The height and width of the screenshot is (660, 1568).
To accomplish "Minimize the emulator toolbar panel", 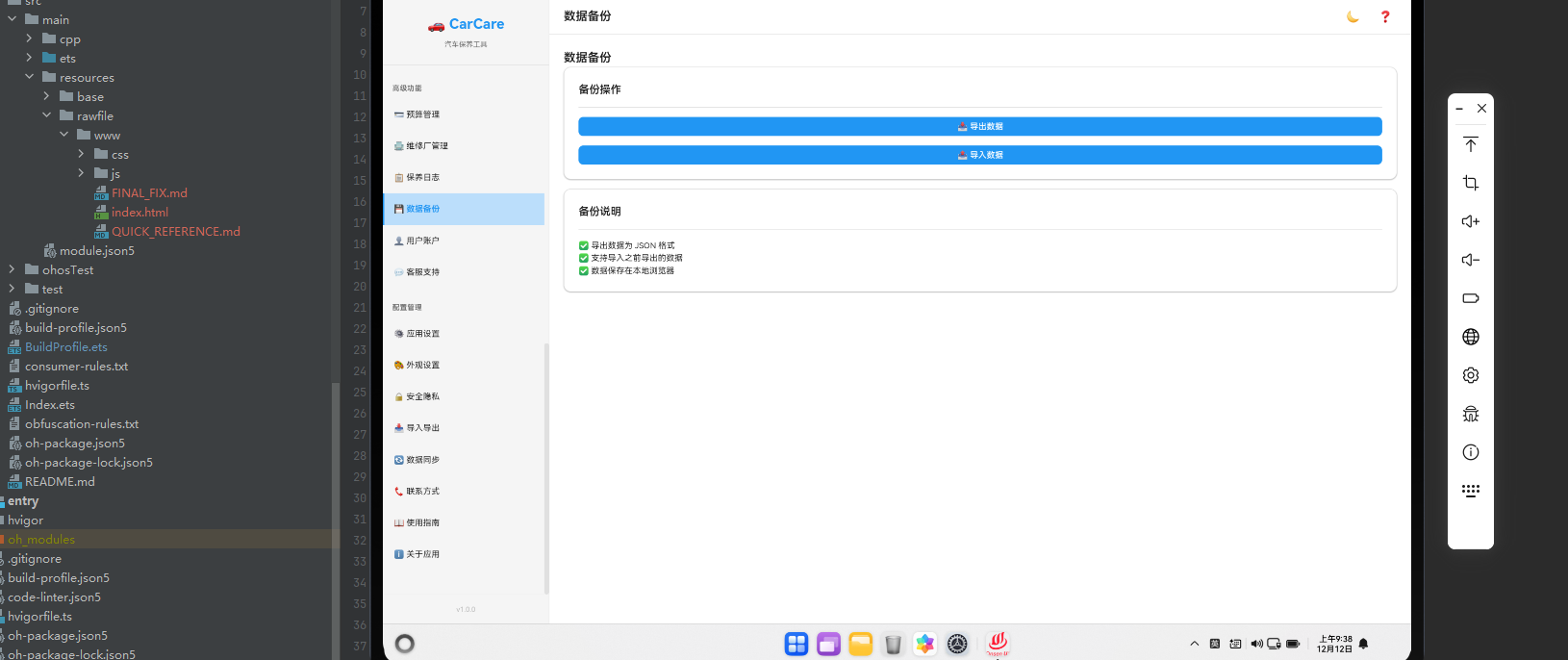I will [x=1459, y=109].
